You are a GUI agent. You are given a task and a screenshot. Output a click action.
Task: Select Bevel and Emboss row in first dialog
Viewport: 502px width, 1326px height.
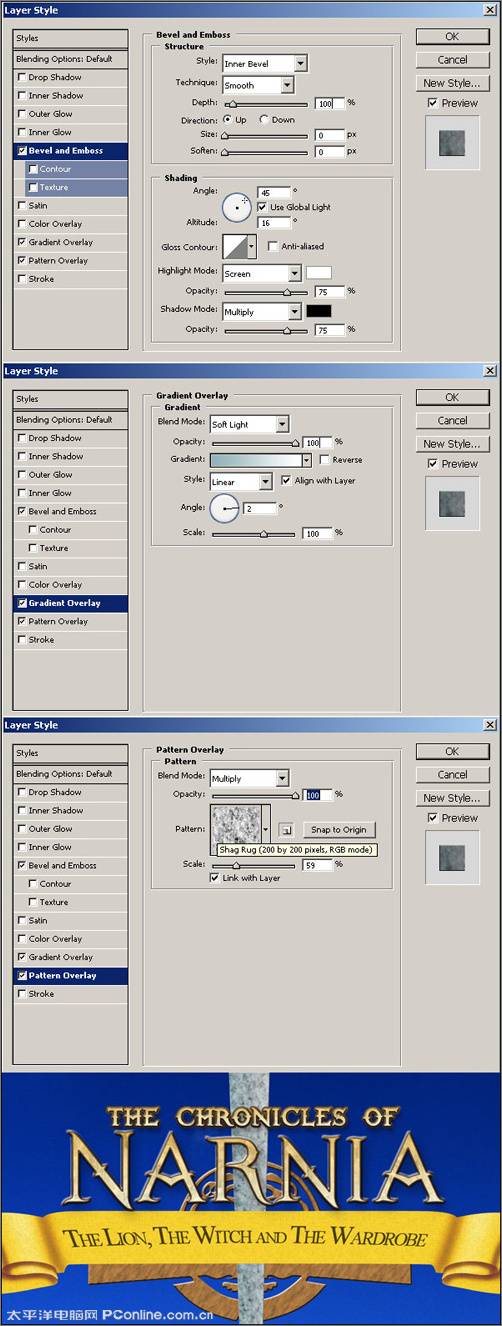point(72,150)
